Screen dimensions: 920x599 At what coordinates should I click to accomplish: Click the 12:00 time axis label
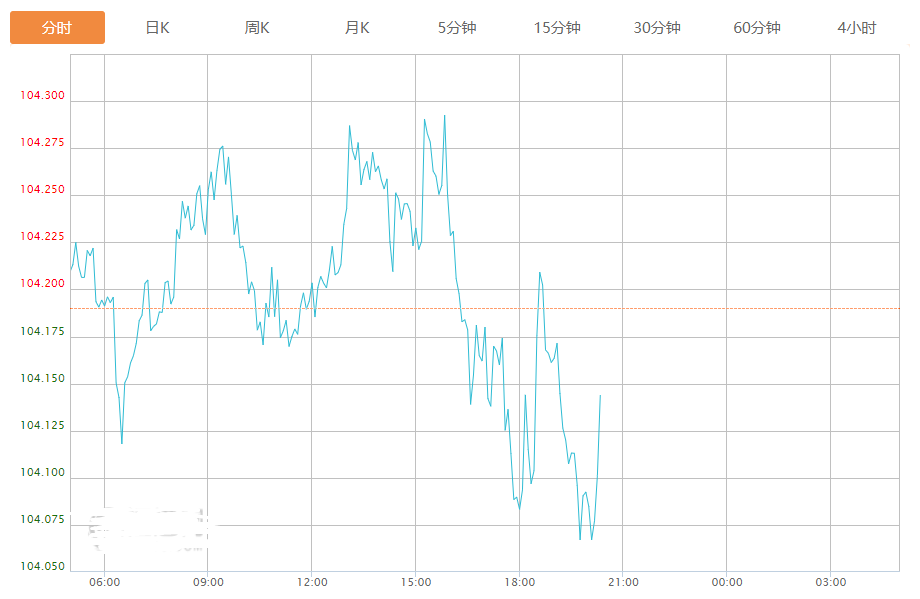[x=312, y=582]
